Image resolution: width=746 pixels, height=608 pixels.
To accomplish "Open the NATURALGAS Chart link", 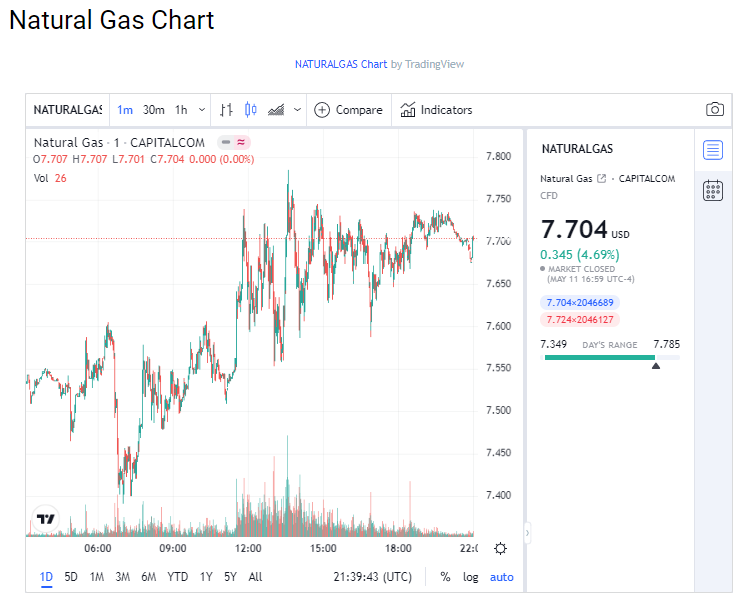I will click(341, 64).
